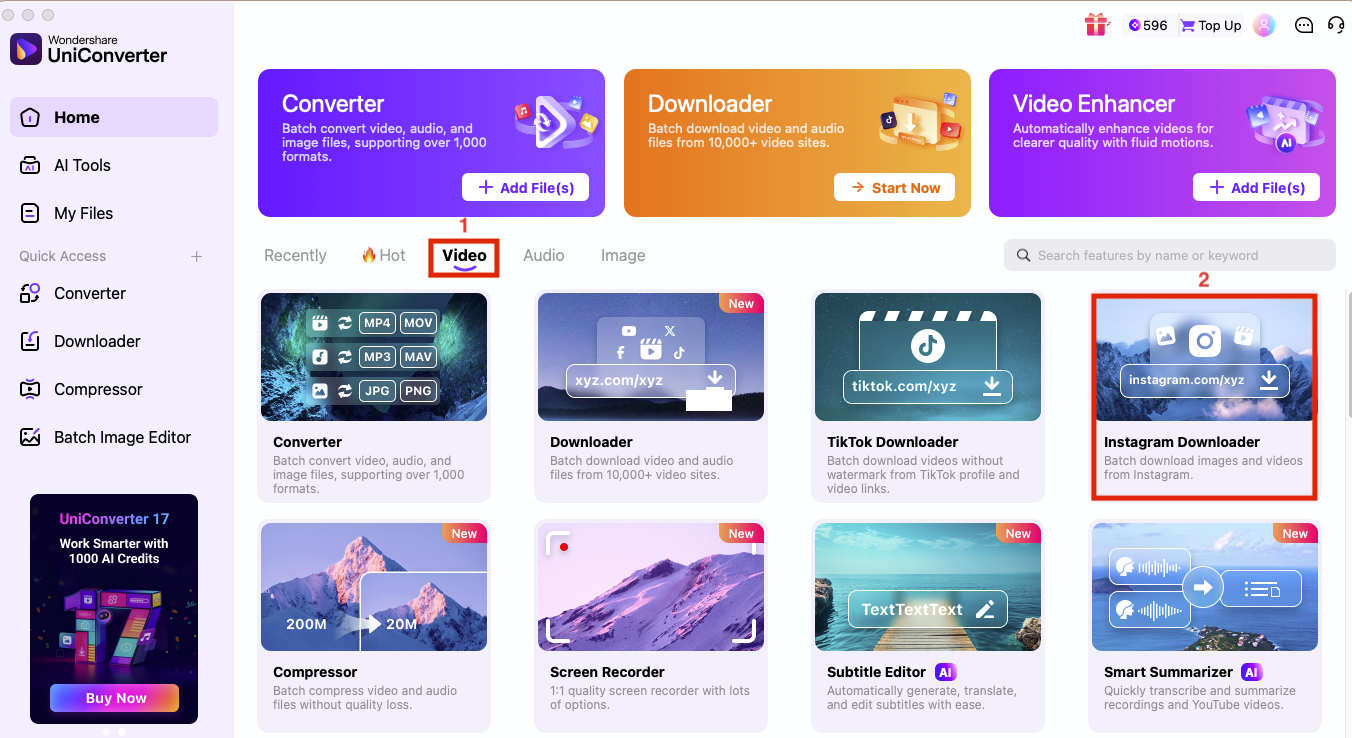Click Top Up to buy credits
Image resolution: width=1352 pixels, height=738 pixels.
(1210, 25)
